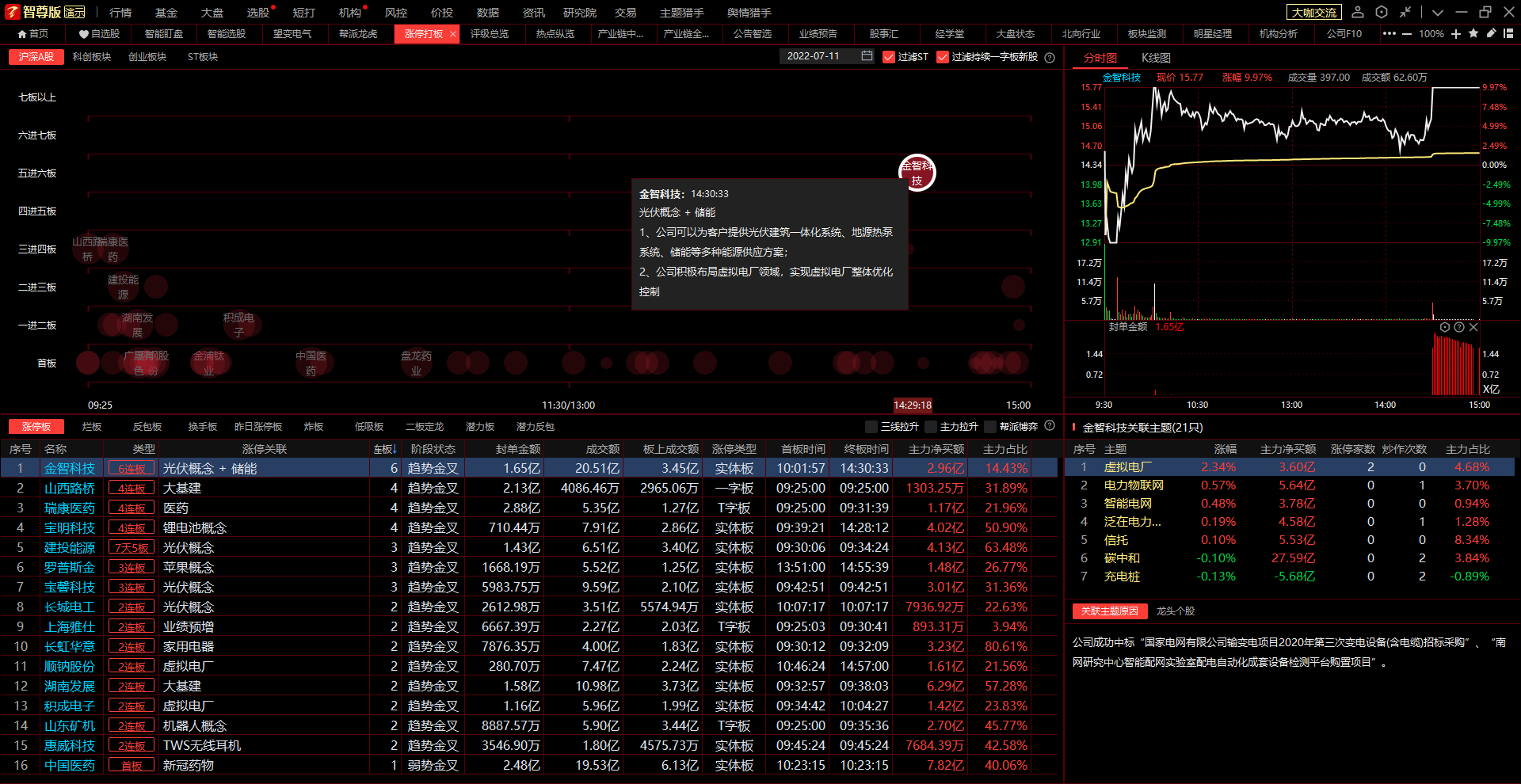The image size is (1521, 784).
Task: Click the 关联主题原因 button
Action: click(1110, 611)
